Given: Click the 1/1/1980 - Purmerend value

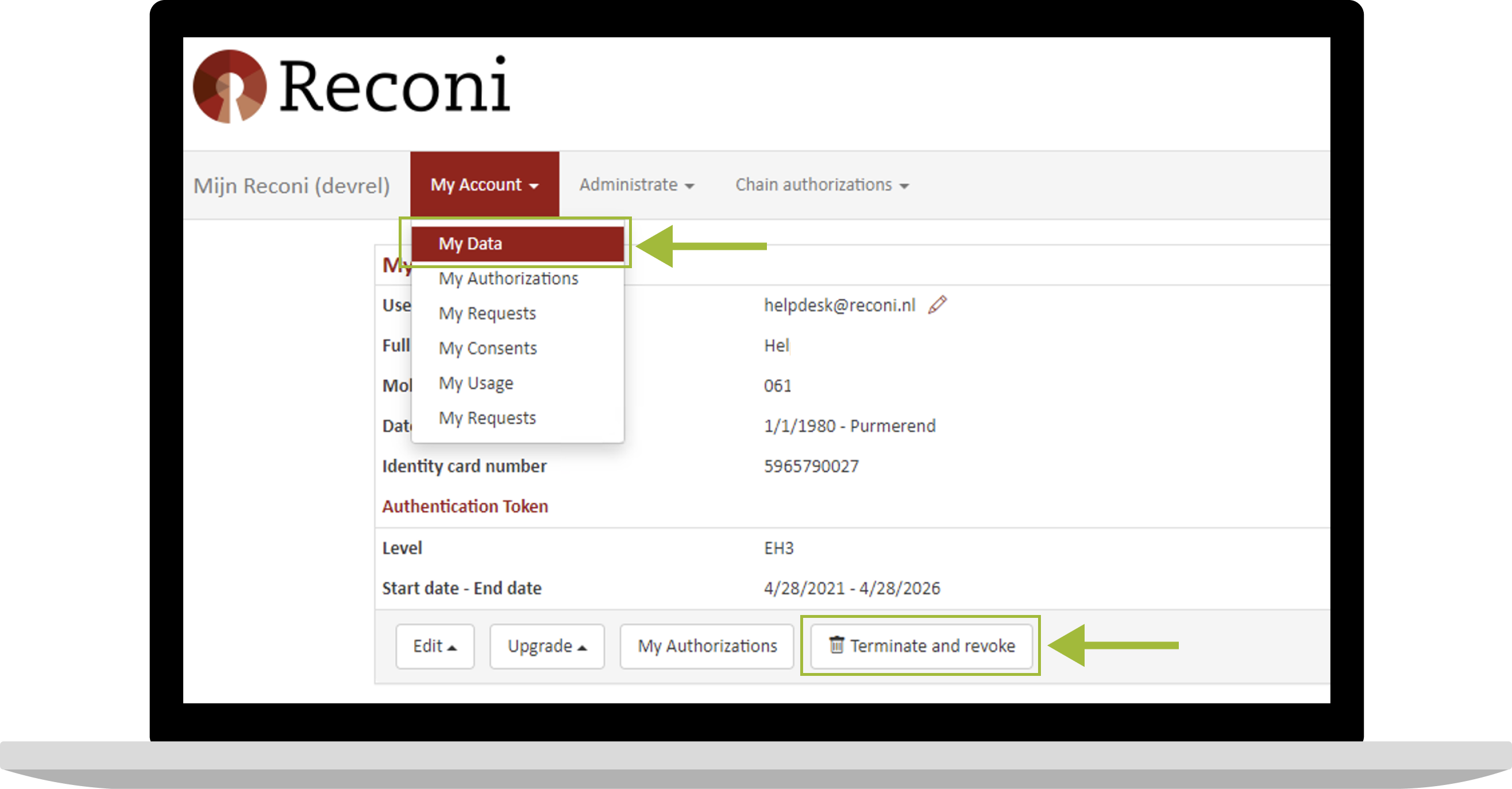Looking at the screenshot, I should (849, 426).
